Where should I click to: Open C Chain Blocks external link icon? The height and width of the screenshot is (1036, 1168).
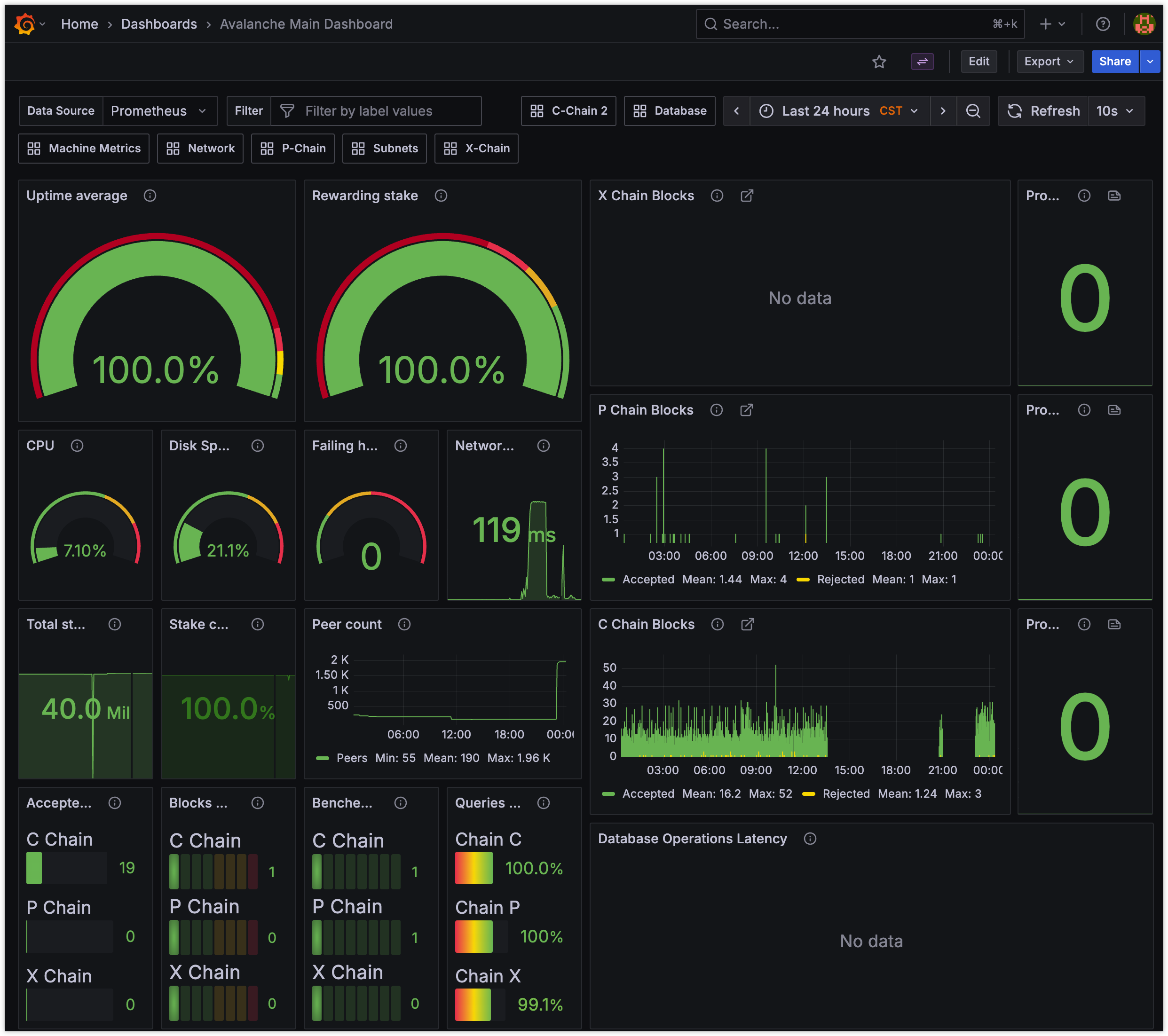coord(747,624)
